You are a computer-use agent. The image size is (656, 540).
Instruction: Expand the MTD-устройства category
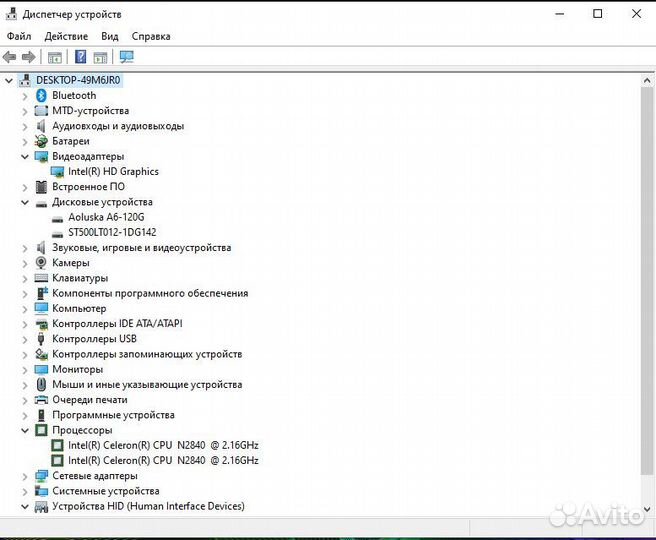click(25, 112)
